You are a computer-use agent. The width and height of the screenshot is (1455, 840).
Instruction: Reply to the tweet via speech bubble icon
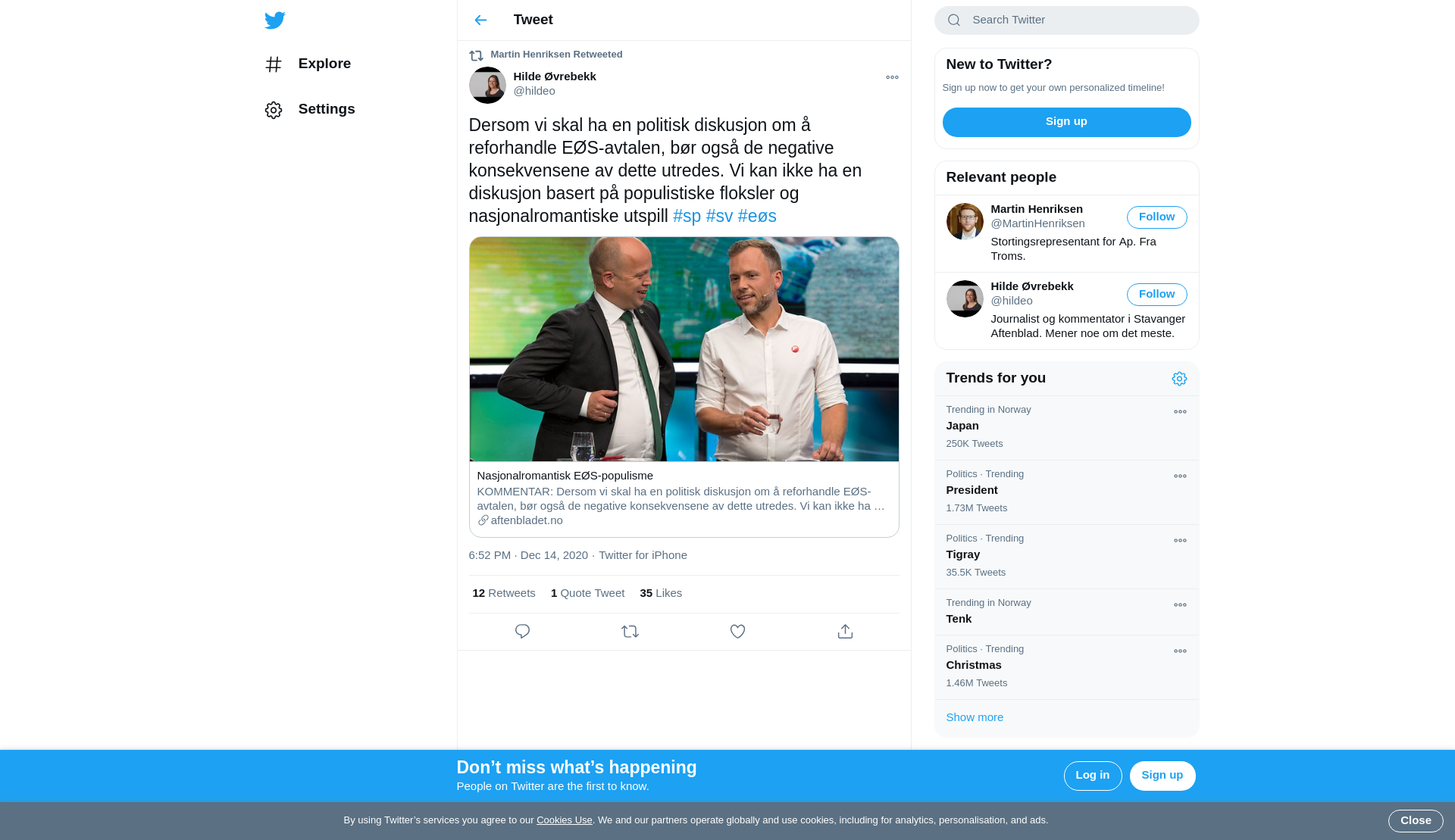522,632
